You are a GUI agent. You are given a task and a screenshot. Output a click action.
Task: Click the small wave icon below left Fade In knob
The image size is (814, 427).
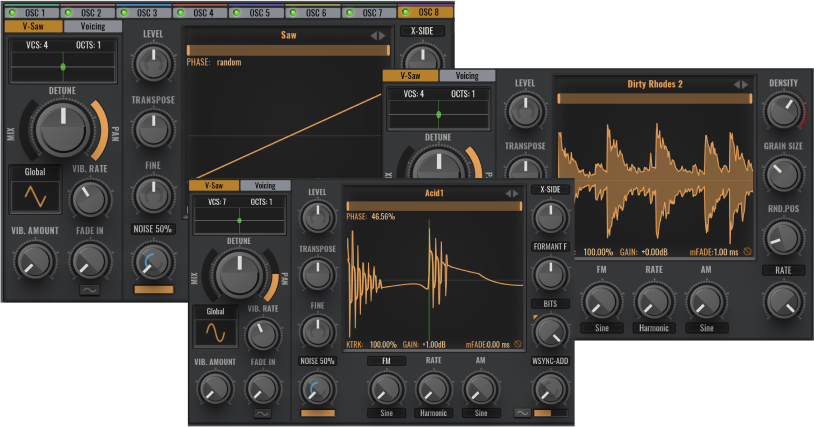point(91,290)
